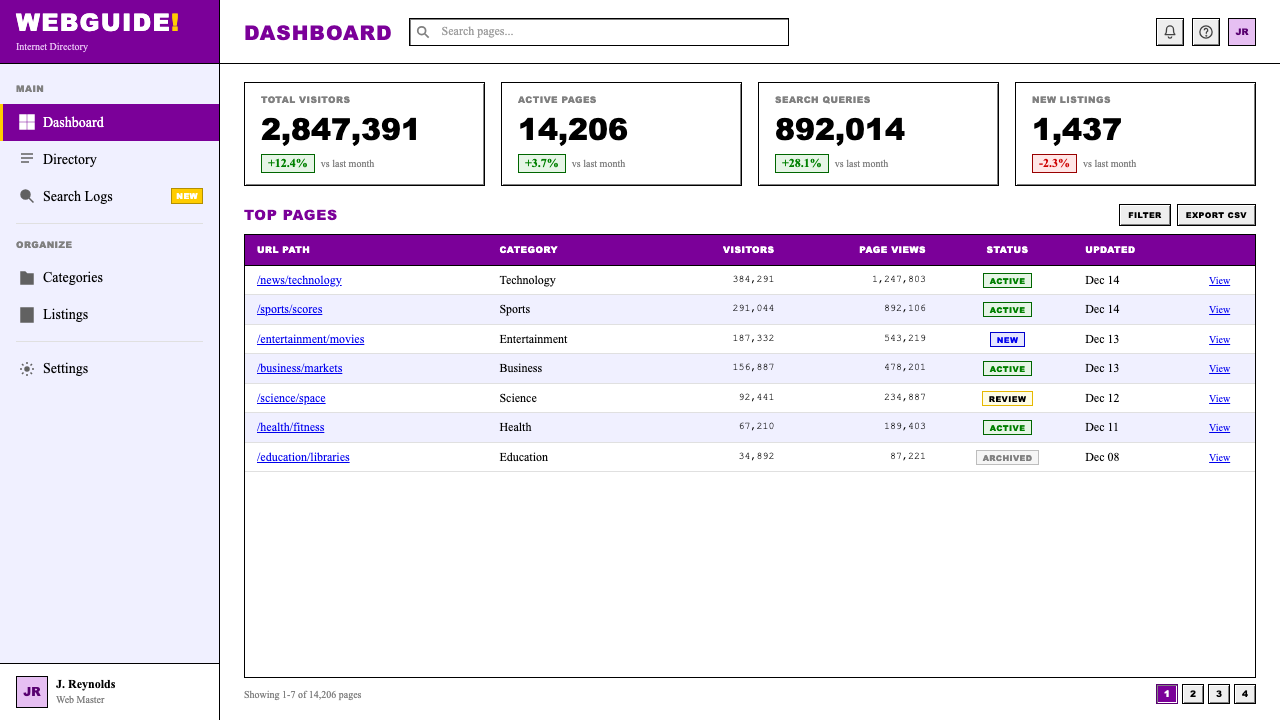This screenshot has width=1280, height=720.
Task: Click the Dashboard grid icon in sidebar
Action: pos(27,122)
